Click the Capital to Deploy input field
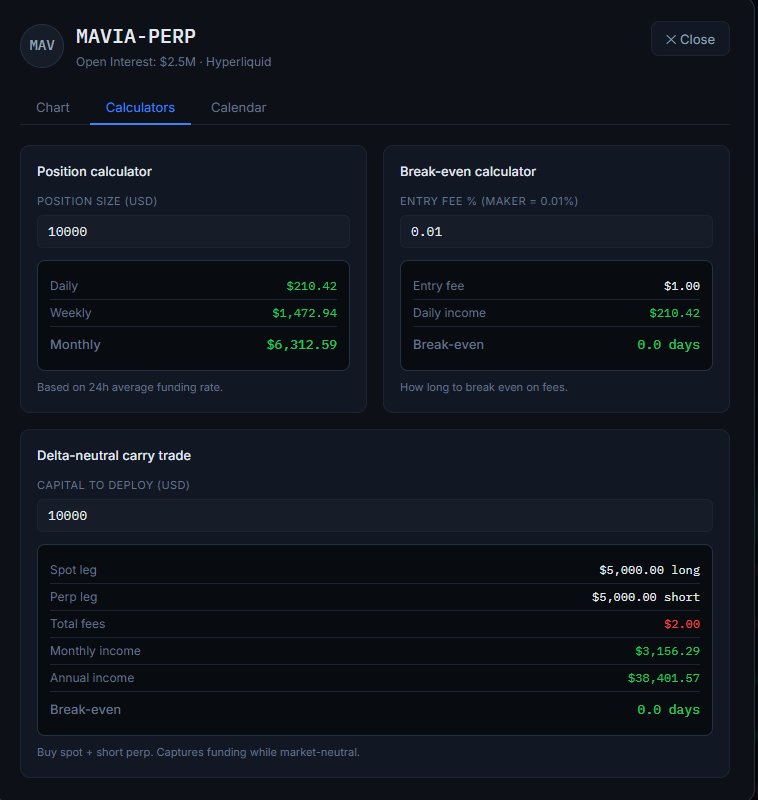The image size is (758, 800). (x=375, y=516)
